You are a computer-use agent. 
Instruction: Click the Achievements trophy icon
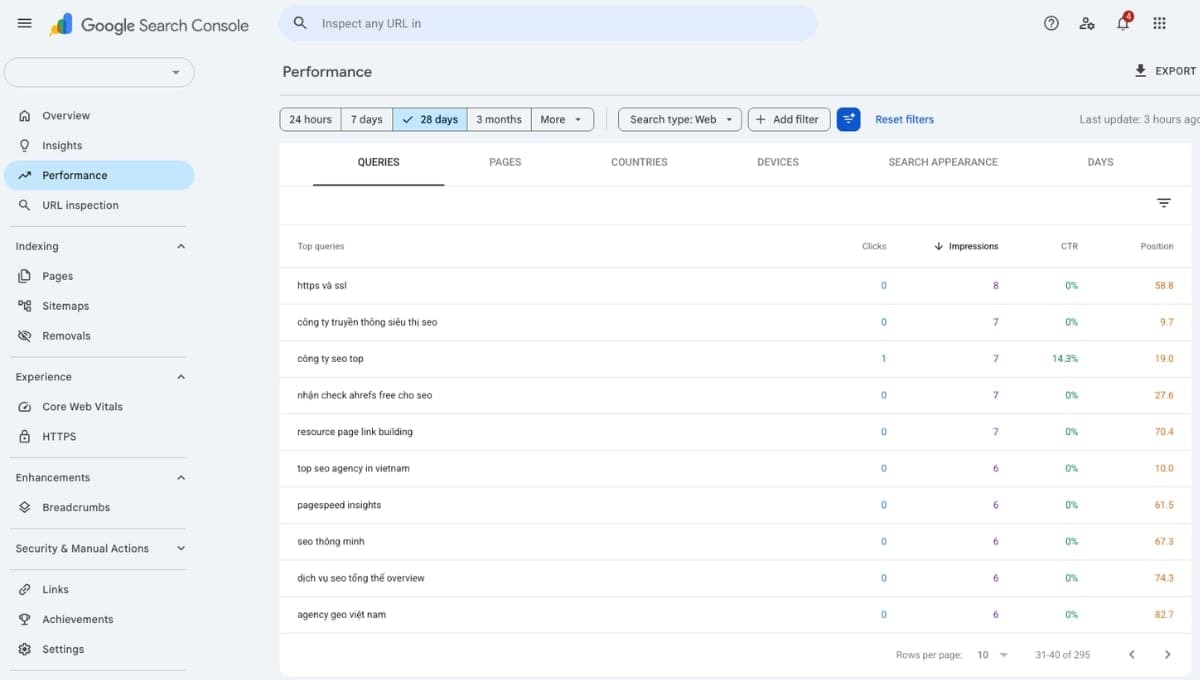(x=25, y=620)
